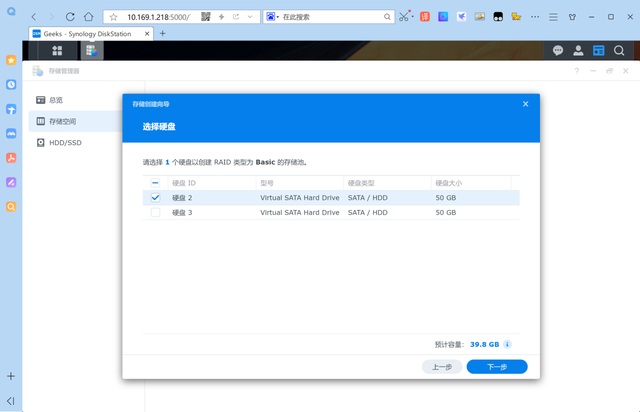The height and width of the screenshot is (412, 640).
Task: Open the clock history icon in browser sidebar
Action: 11,85
